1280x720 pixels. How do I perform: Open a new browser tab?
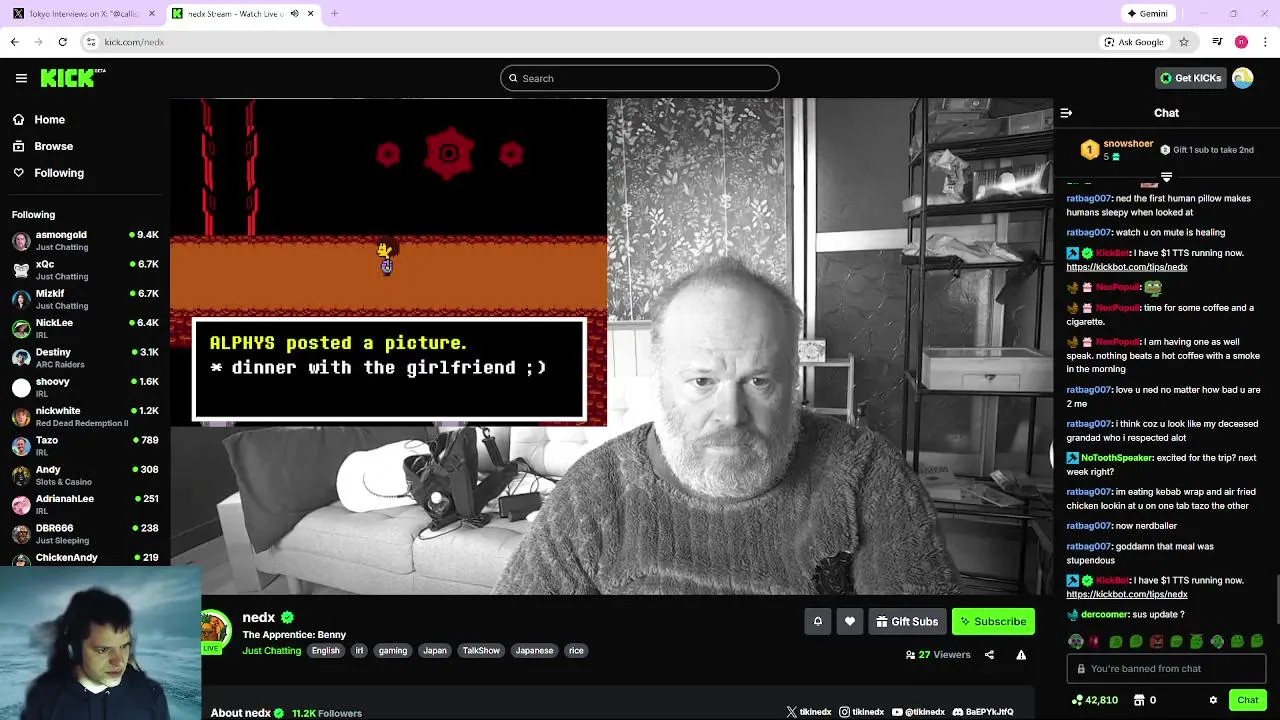pos(334,14)
